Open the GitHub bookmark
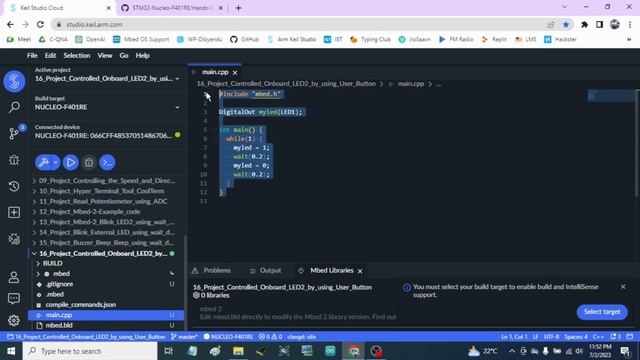This screenshot has height=360, width=640. [244, 40]
